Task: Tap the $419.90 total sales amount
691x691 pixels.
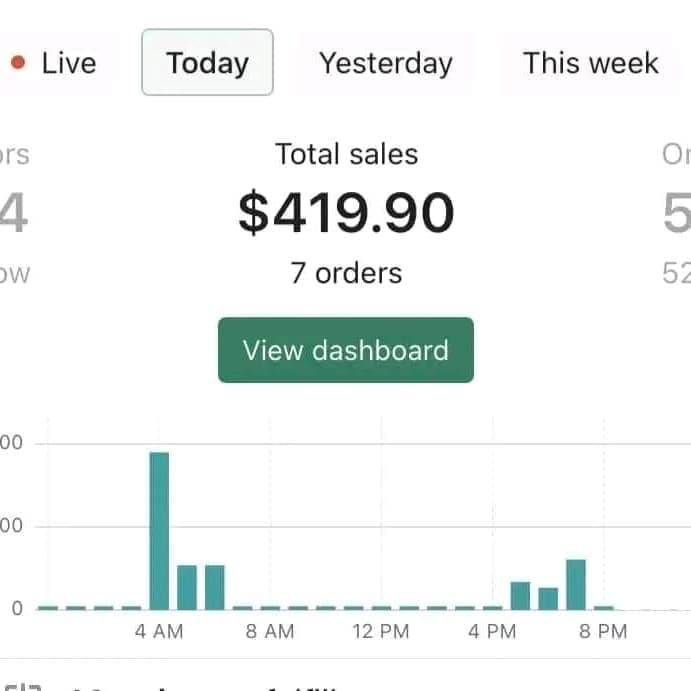Action: 346,213
